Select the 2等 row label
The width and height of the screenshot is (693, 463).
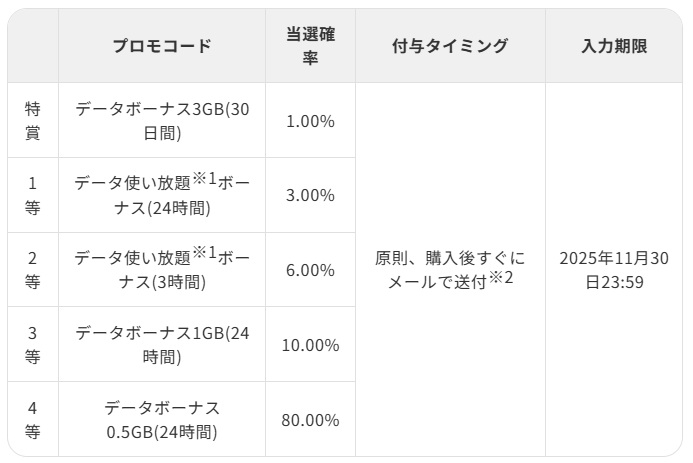click(x=33, y=270)
